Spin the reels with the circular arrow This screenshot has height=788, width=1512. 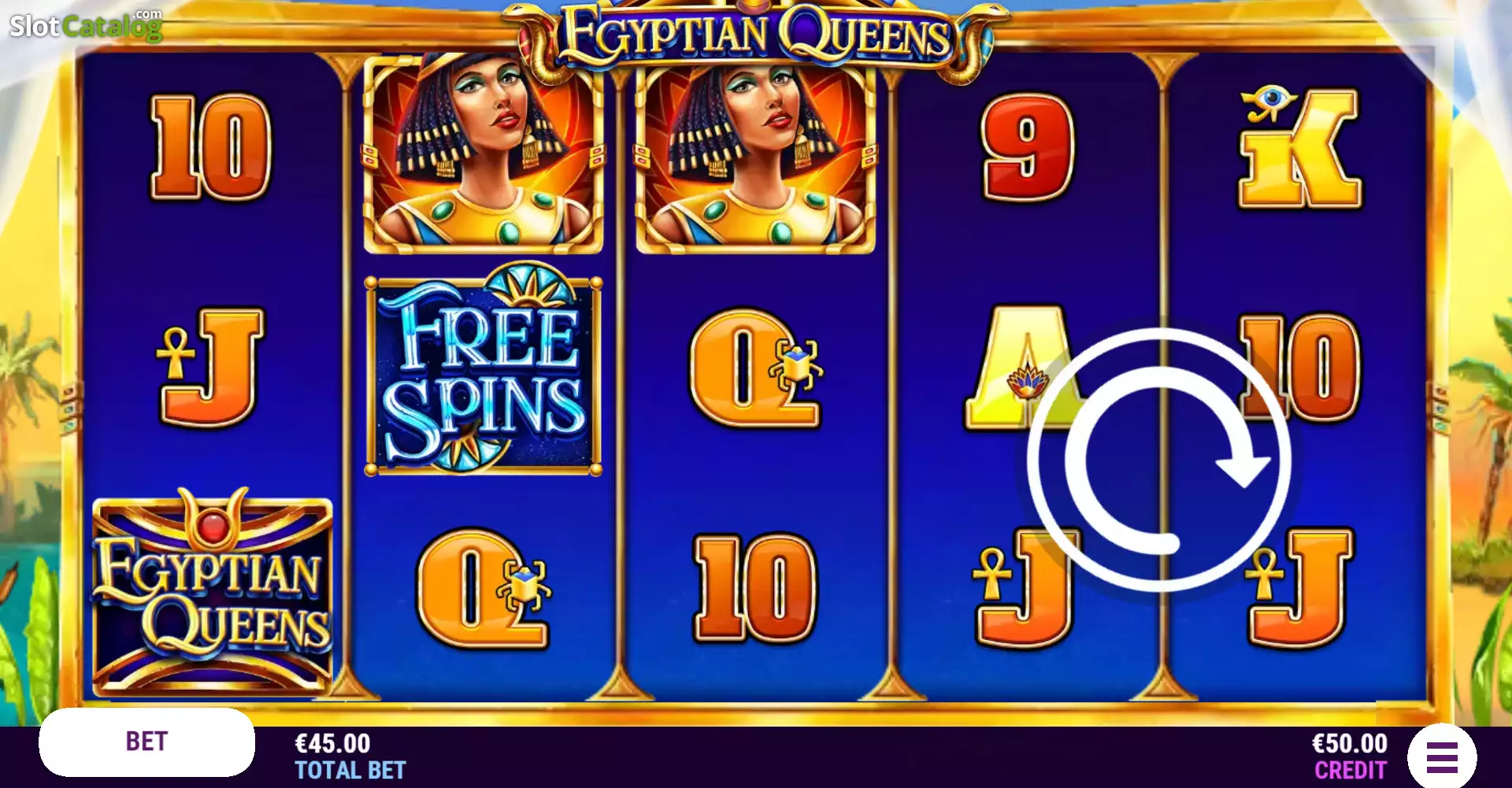(x=1158, y=460)
